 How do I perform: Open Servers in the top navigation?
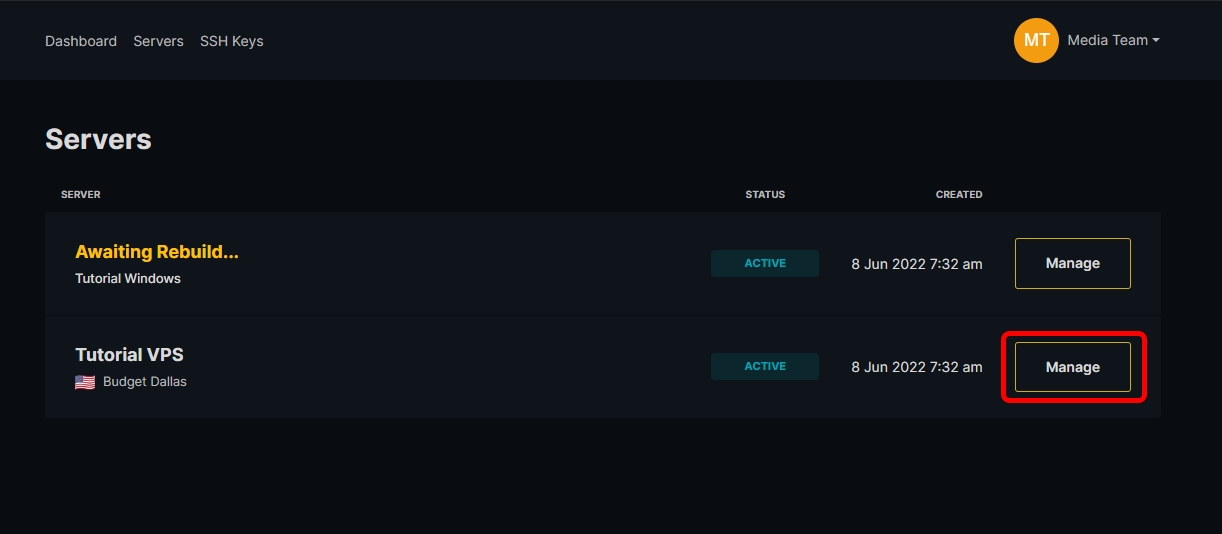(x=158, y=41)
